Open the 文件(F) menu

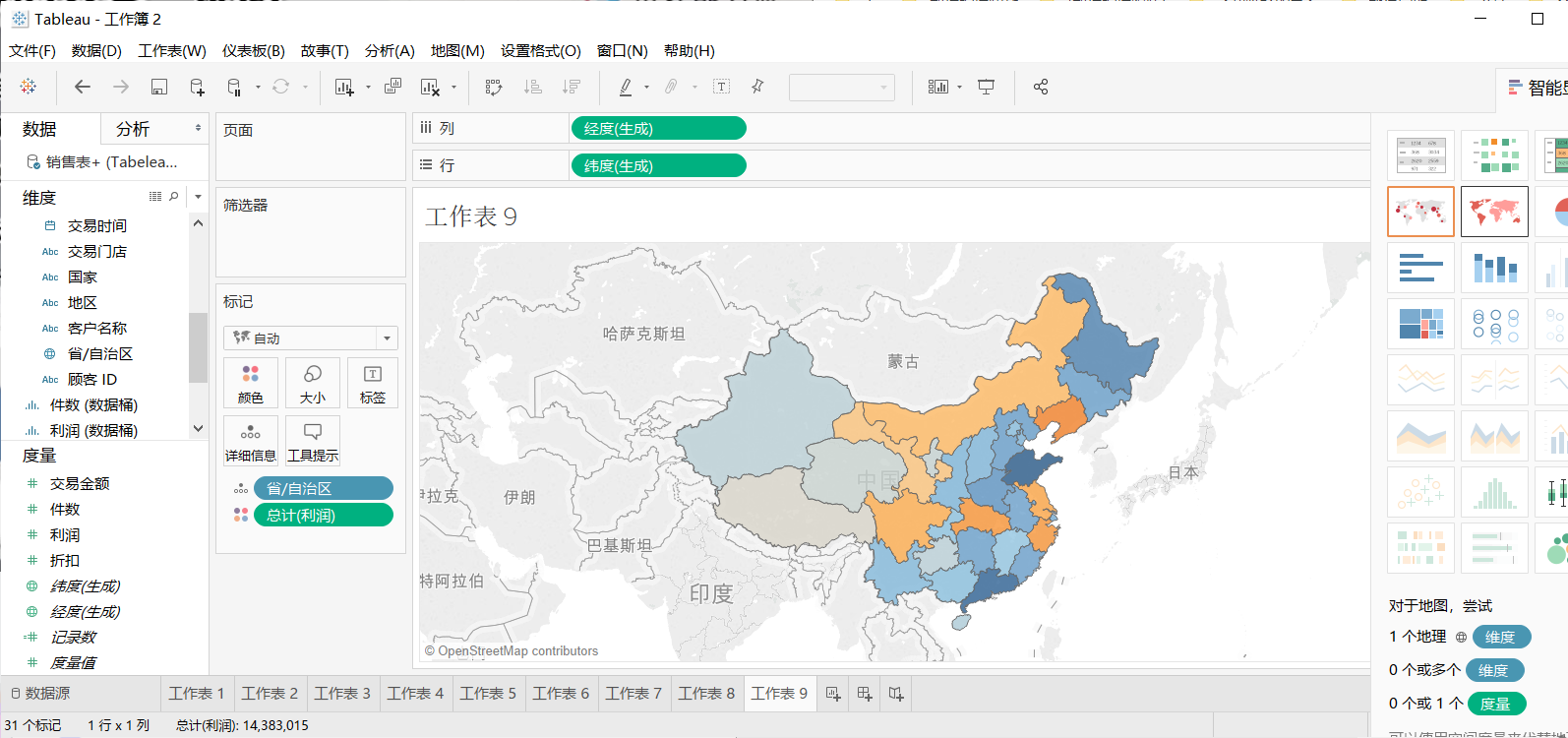pyautogui.click(x=32, y=50)
